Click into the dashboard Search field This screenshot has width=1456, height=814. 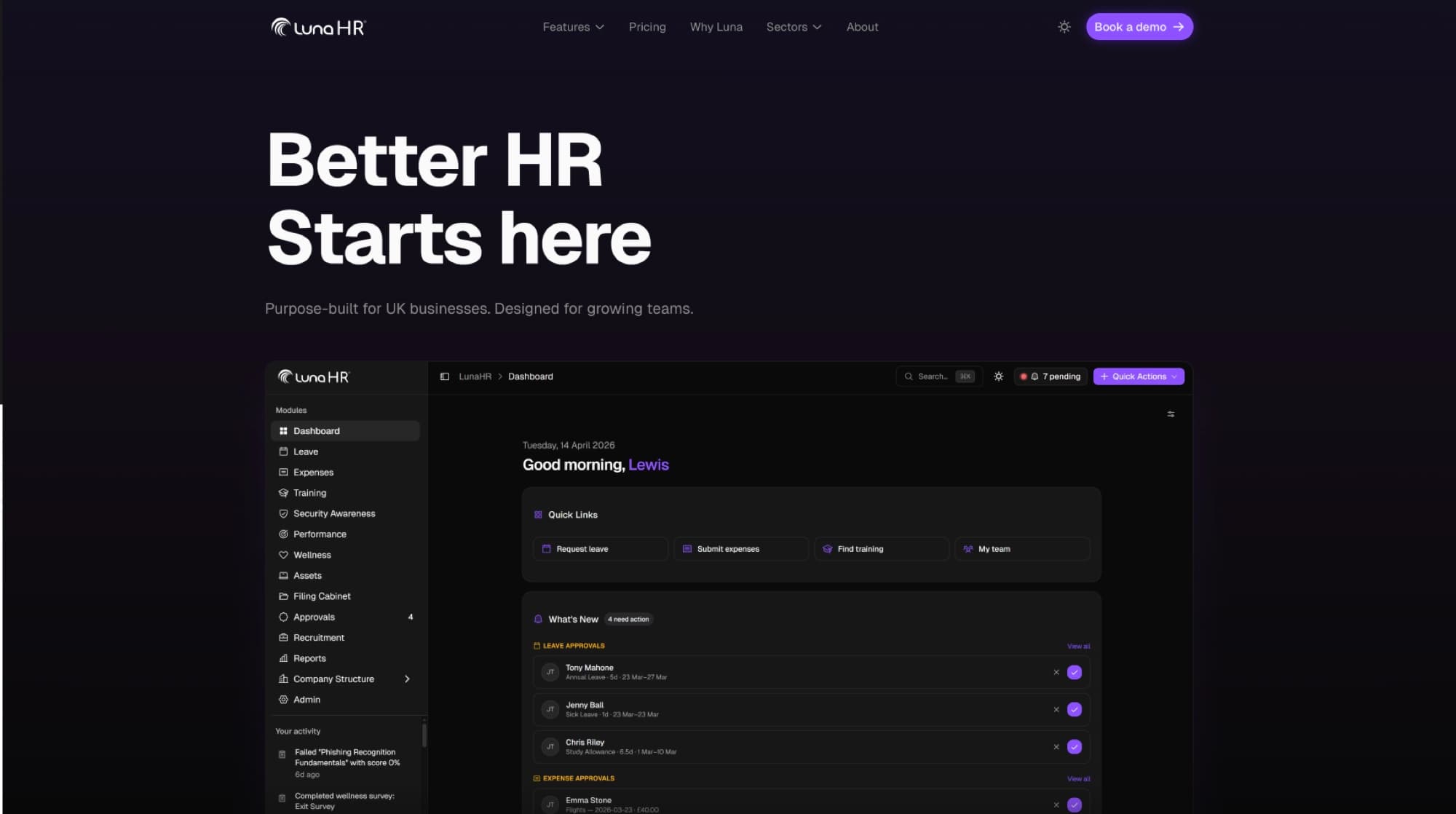(x=939, y=376)
